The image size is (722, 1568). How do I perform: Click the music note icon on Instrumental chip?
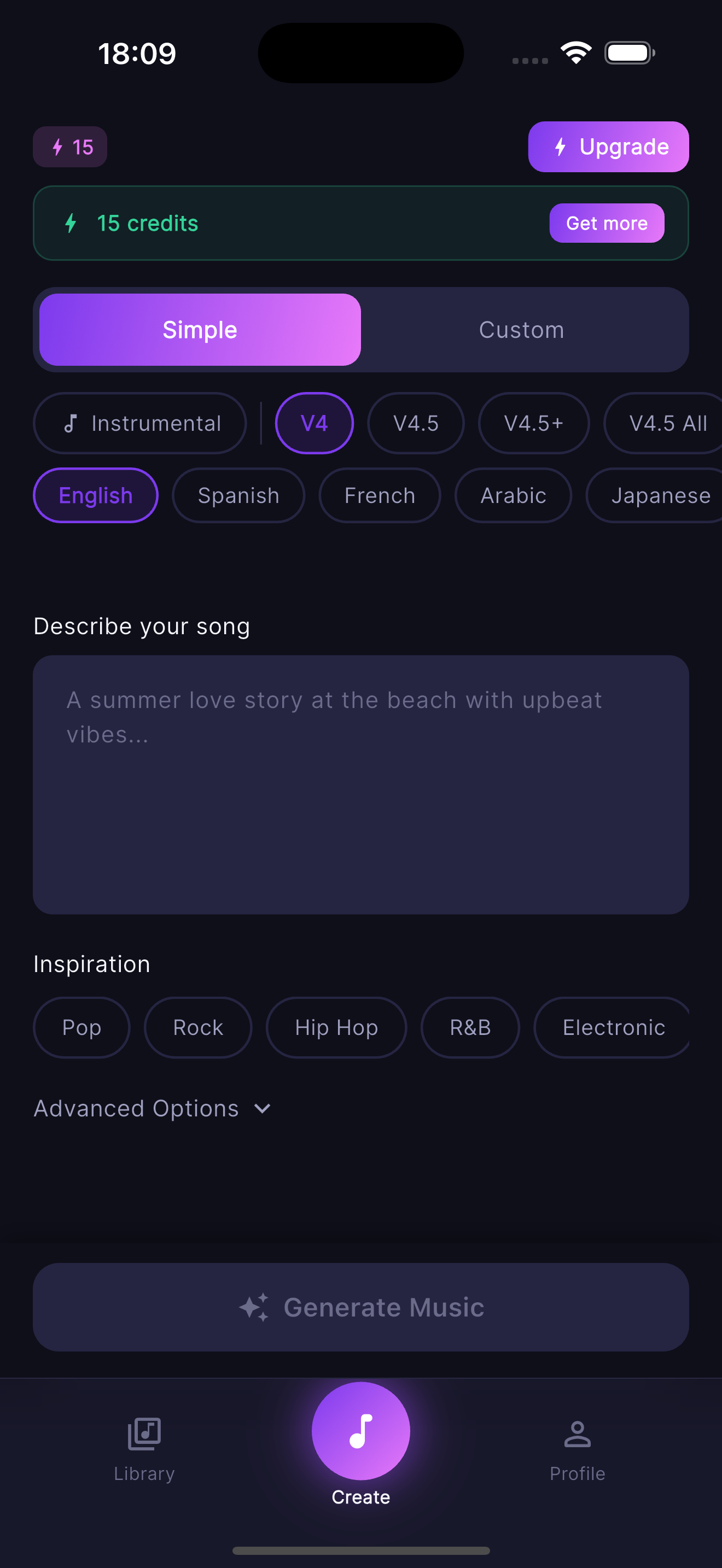click(x=71, y=423)
